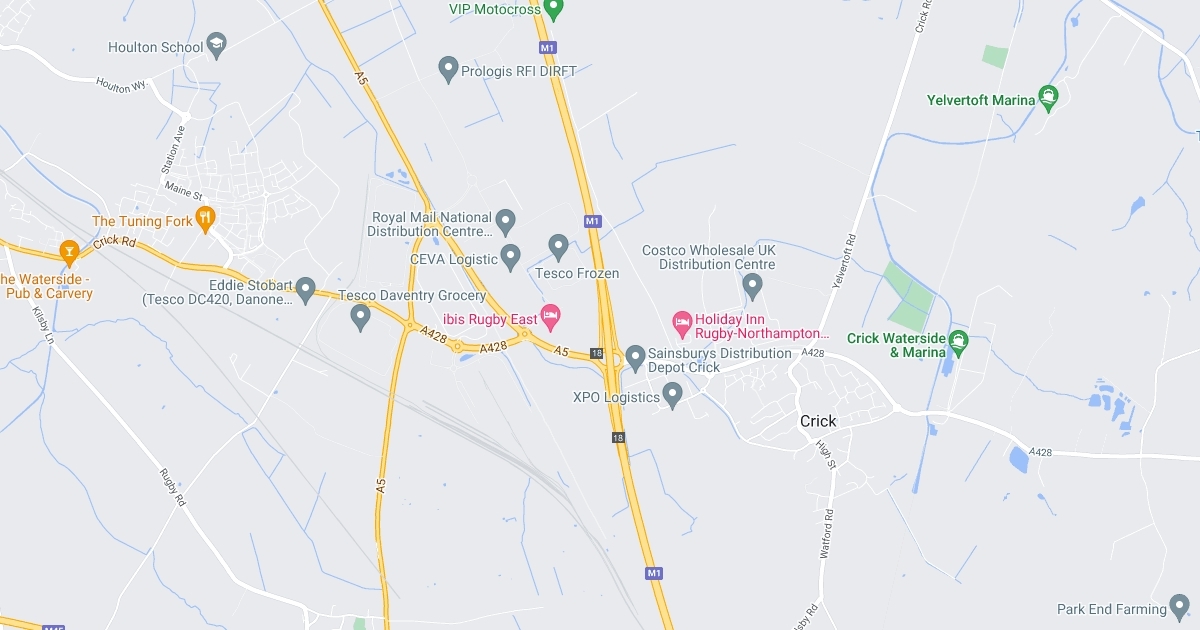Click the Crick Waterside & Marina marker
Screen dimensions: 1200x630
[x=959, y=342]
